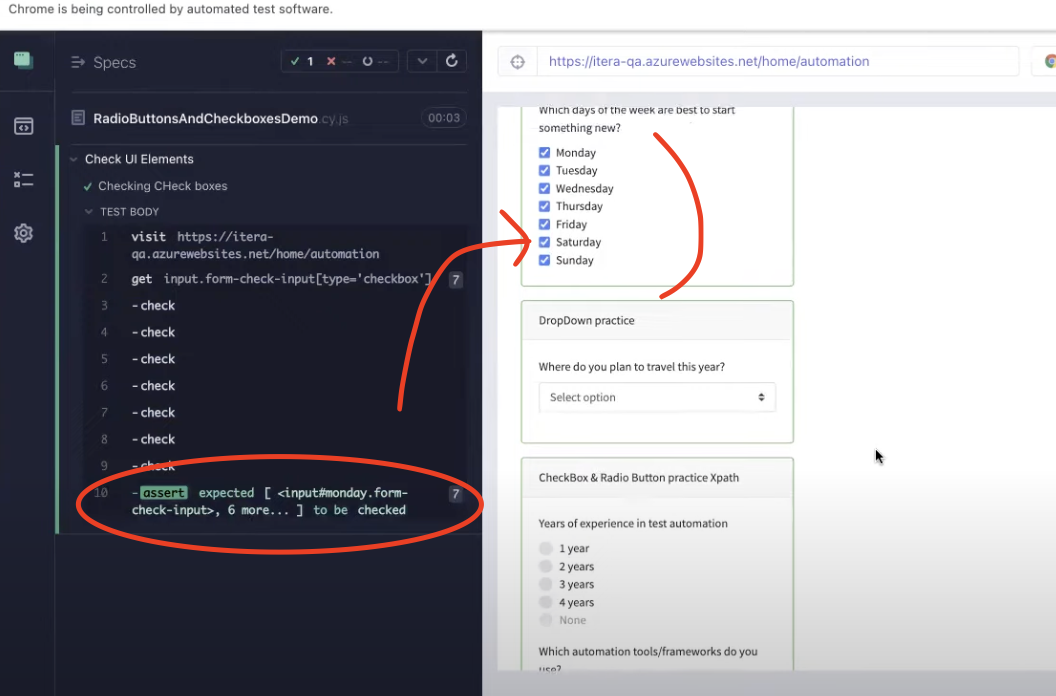
Task: Click the check command on line 6
Action: pos(275,385)
